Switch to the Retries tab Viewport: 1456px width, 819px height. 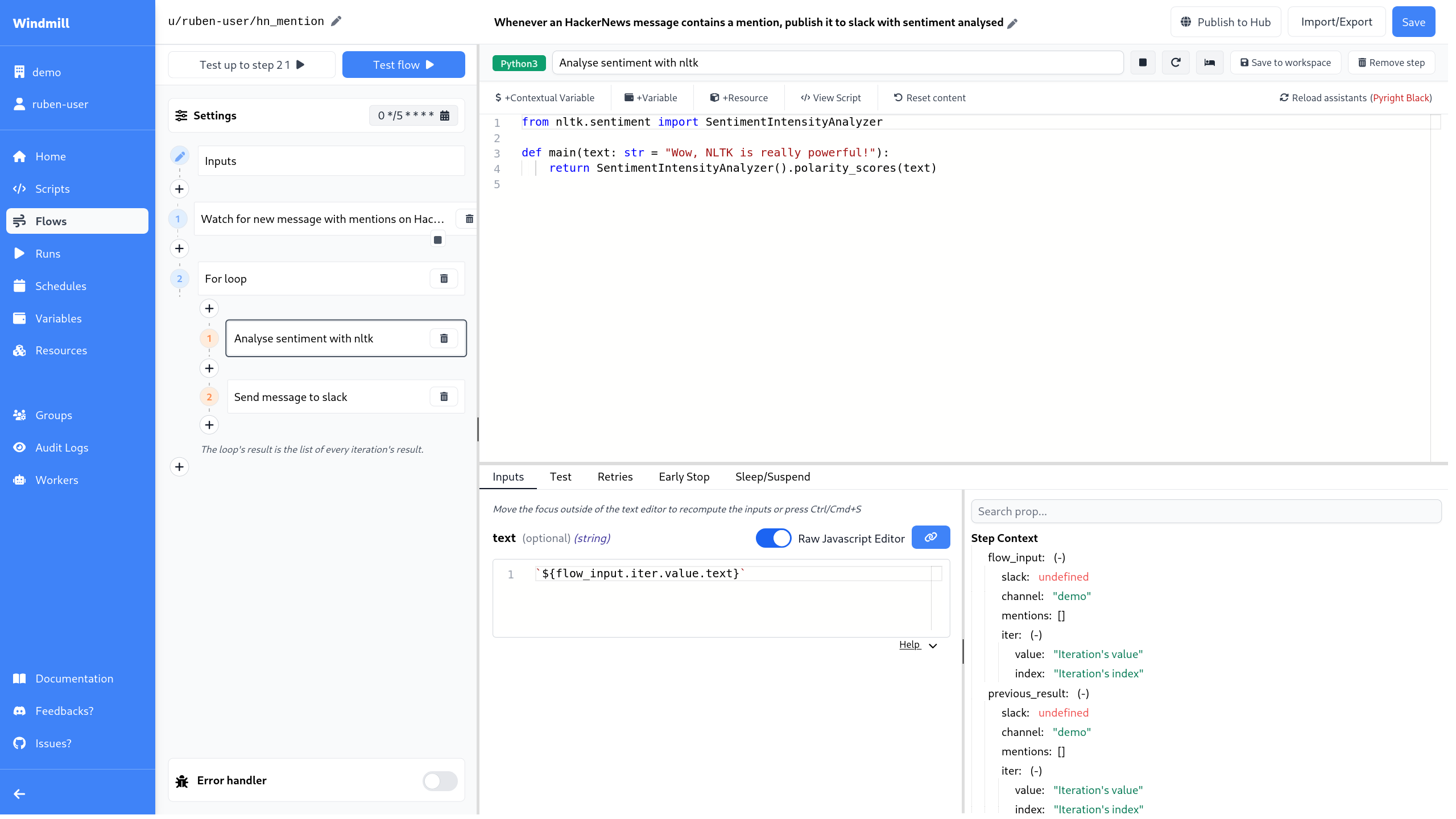615,477
